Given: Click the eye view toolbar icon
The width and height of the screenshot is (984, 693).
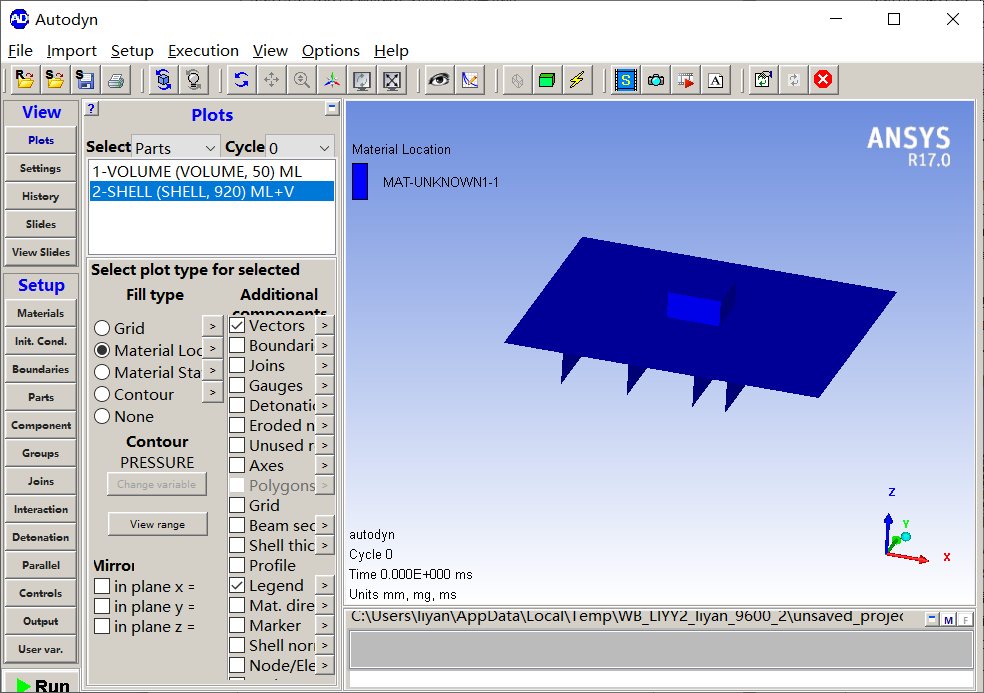Looking at the screenshot, I should 438,79.
